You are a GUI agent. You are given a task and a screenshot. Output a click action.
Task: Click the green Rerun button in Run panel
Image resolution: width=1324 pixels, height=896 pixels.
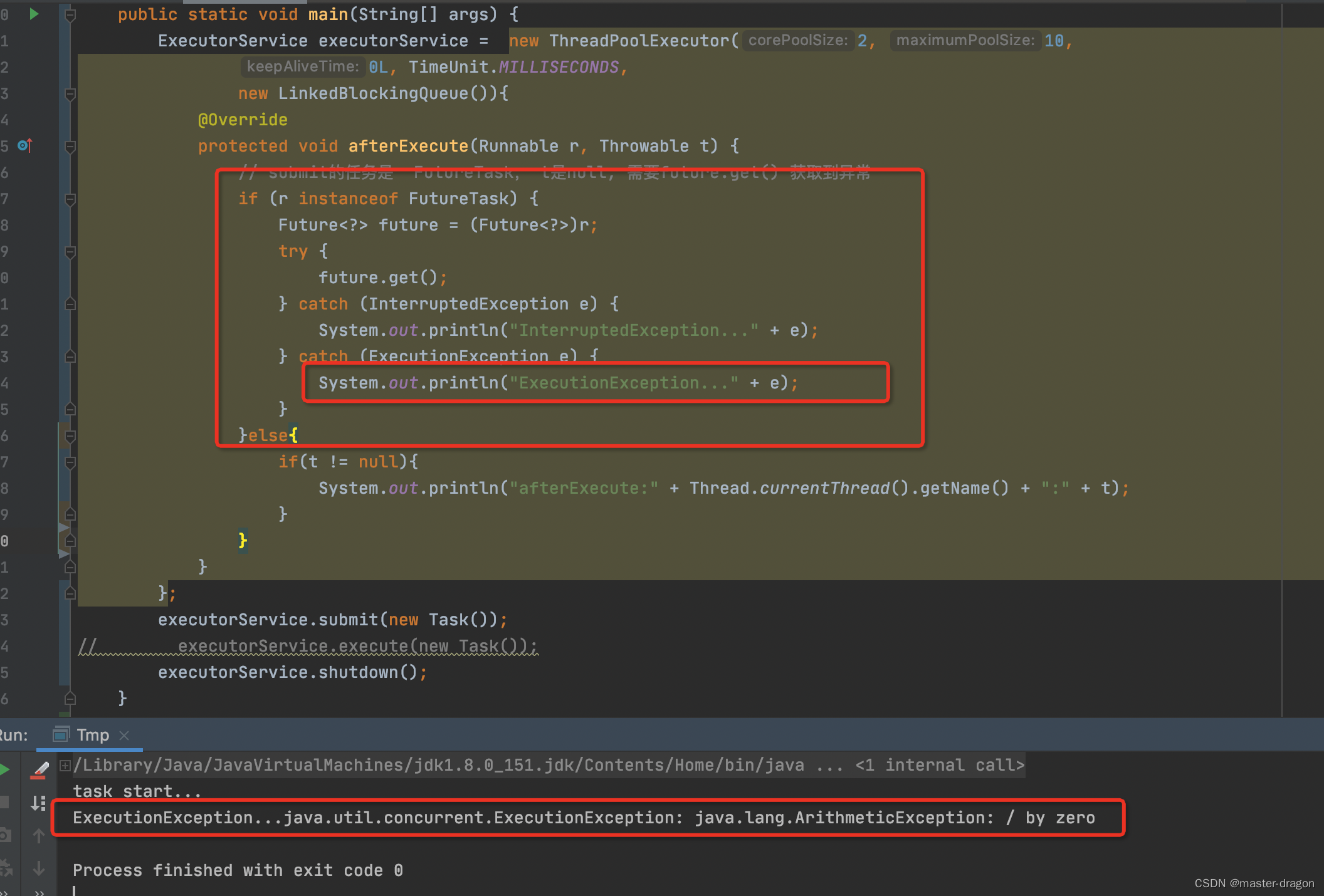click(5, 769)
